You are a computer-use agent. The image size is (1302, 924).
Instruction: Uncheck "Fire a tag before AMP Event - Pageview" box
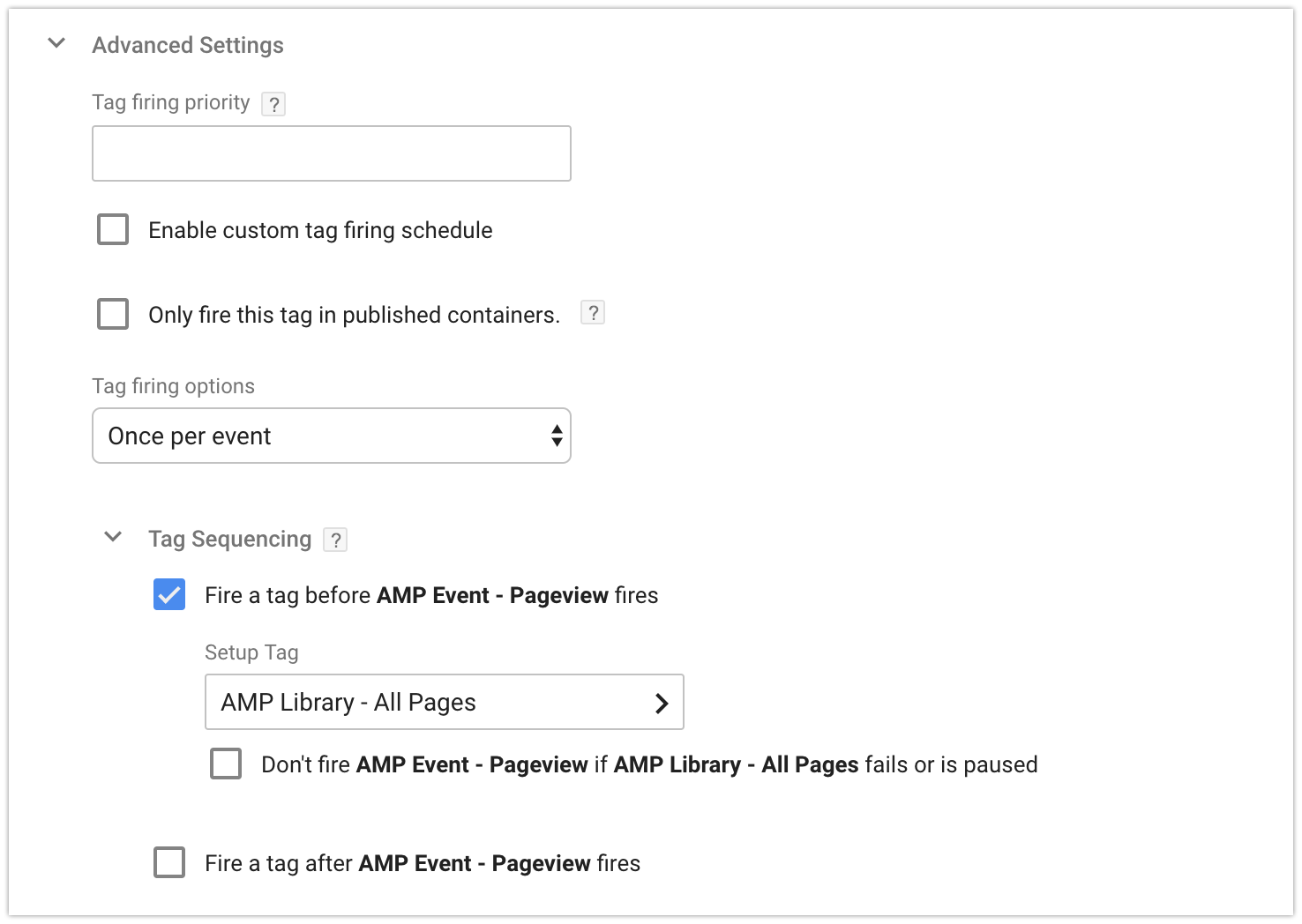(x=169, y=595)
